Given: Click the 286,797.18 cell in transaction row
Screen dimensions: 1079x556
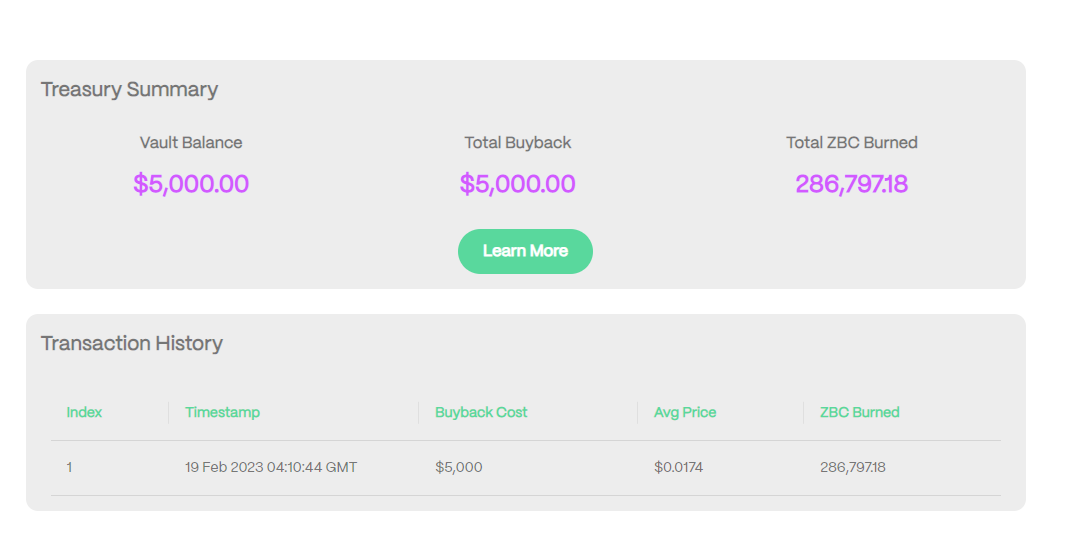Looking at the screenshot, I should coord(853,467).
